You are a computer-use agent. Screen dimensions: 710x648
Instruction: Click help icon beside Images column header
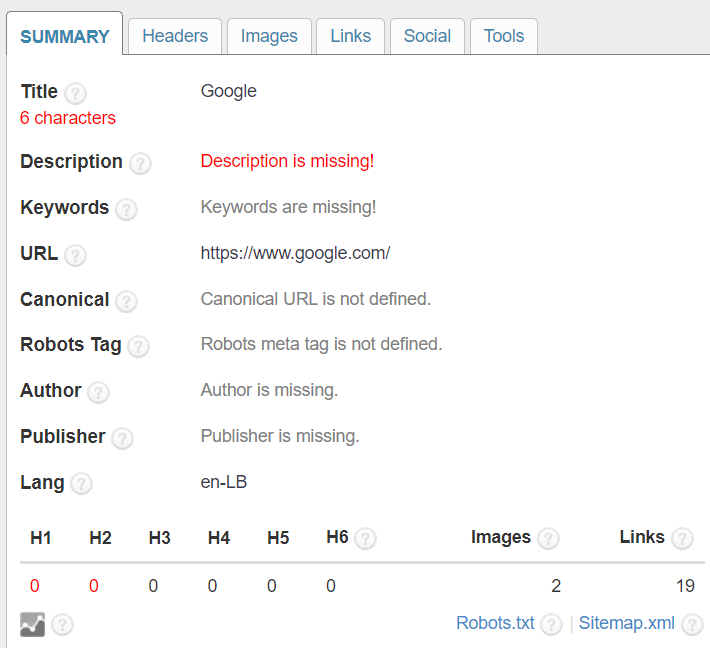click(548, 538)
